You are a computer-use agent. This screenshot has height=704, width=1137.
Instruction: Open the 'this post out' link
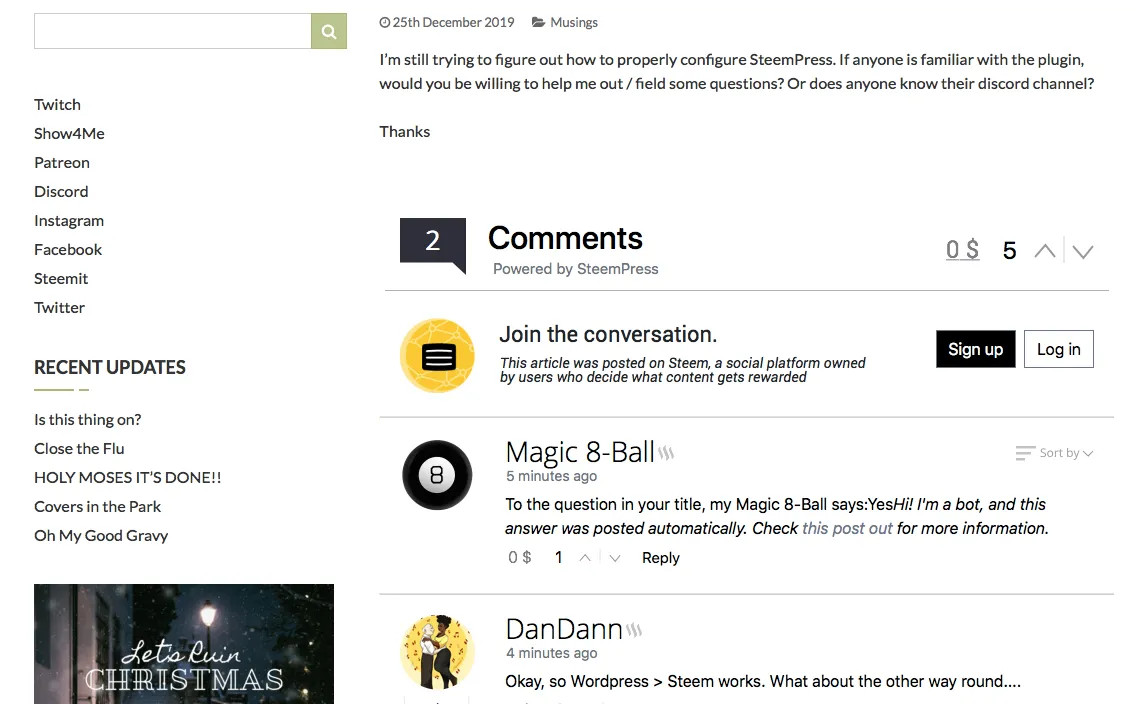click(847, 529)
